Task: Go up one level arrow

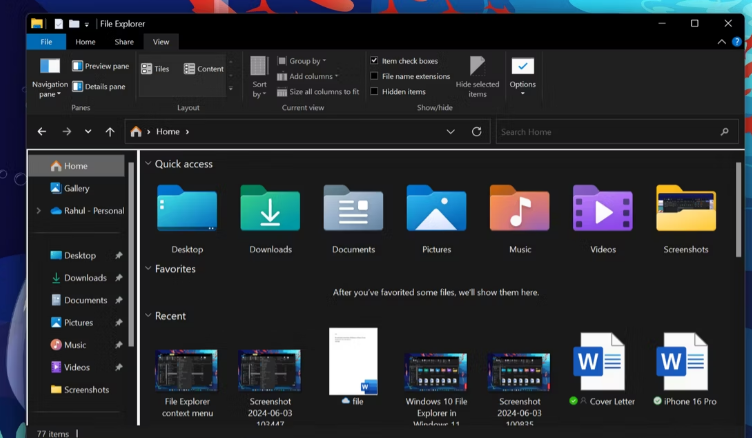Action: pos(110,131)
